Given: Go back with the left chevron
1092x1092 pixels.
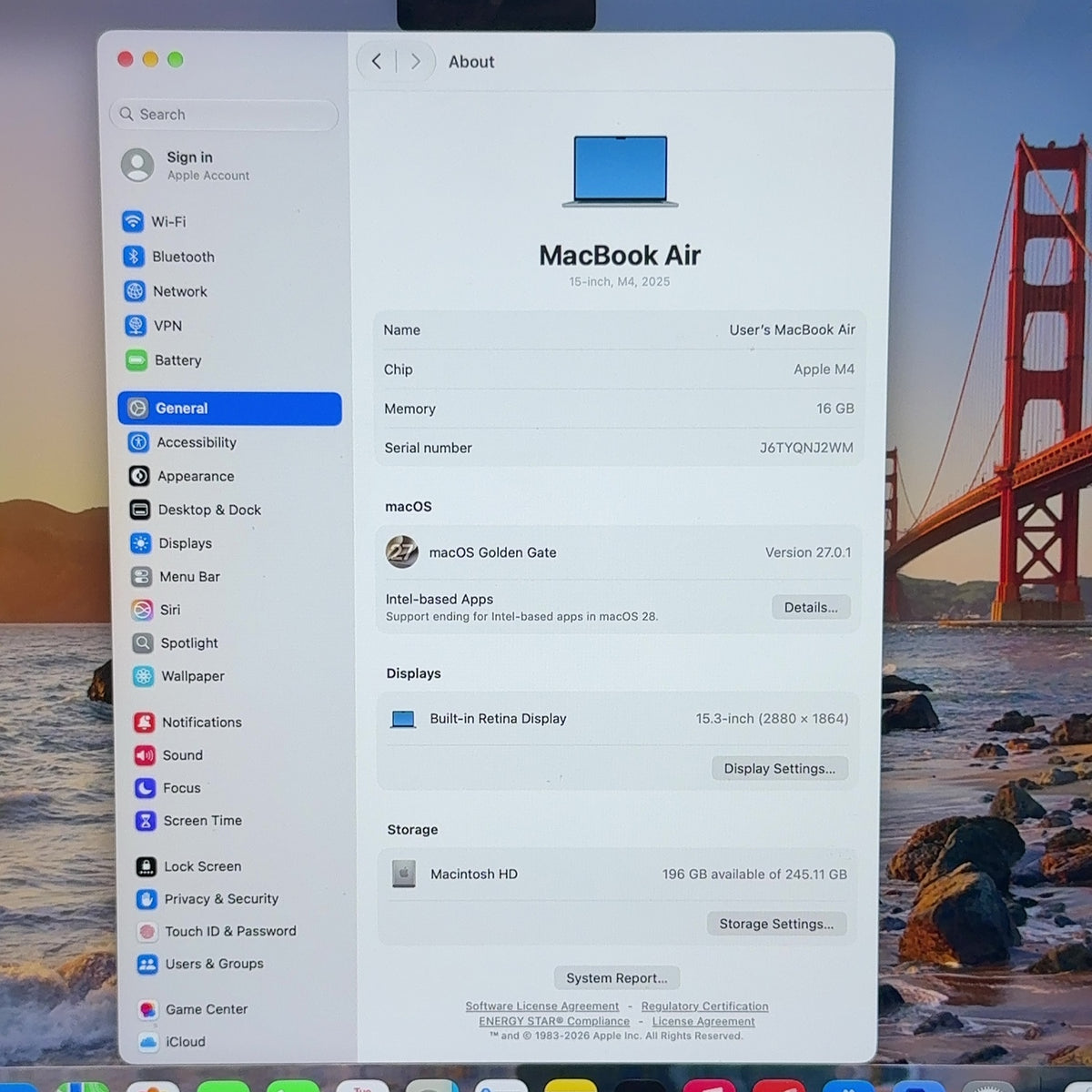Looking at the screenshot, I should point(377,61).
